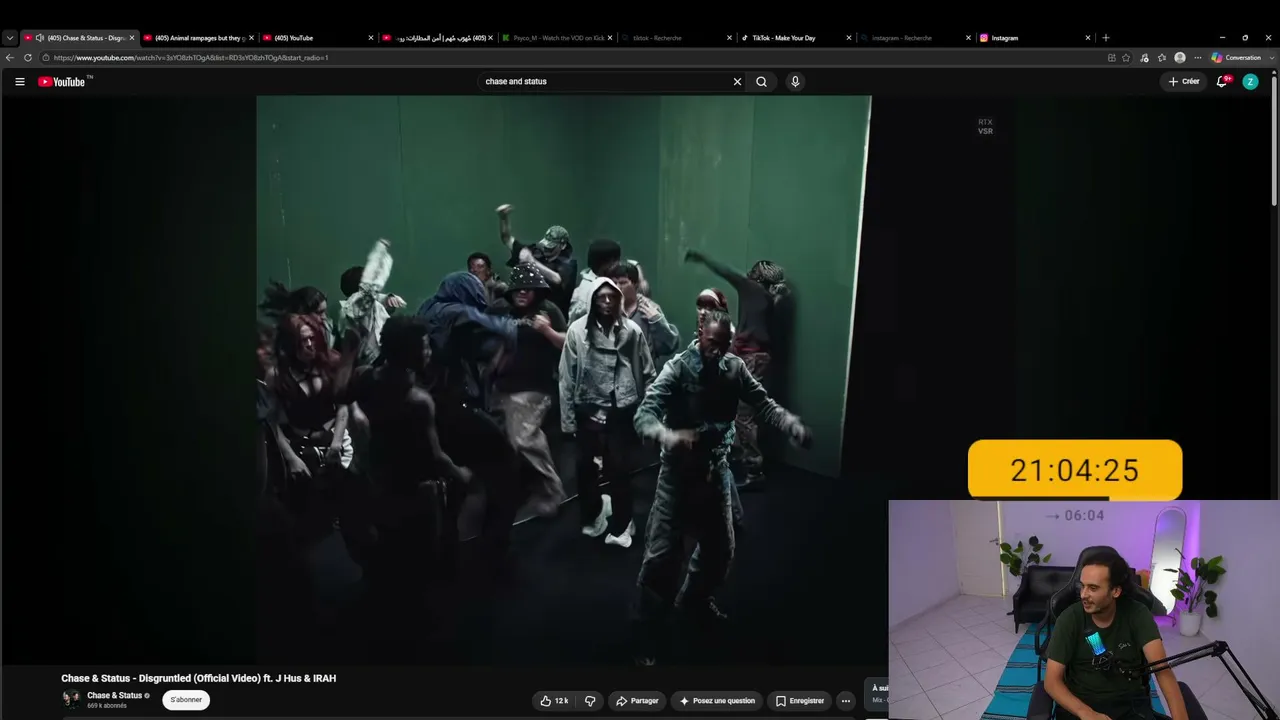
Task: Close the Chase & Status tab
Action: click(x=131, y=38)
